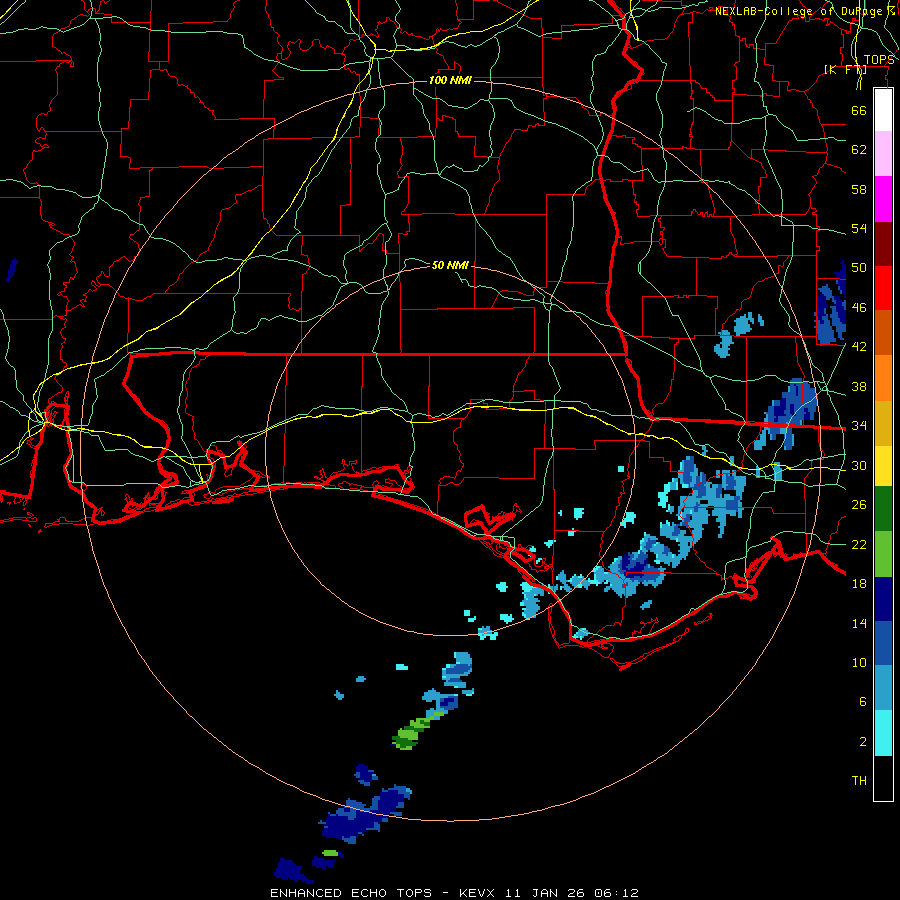The width and height of the screenshot is (900, 900).
Task: Click the '58' legend value
Action: [859, 189]
